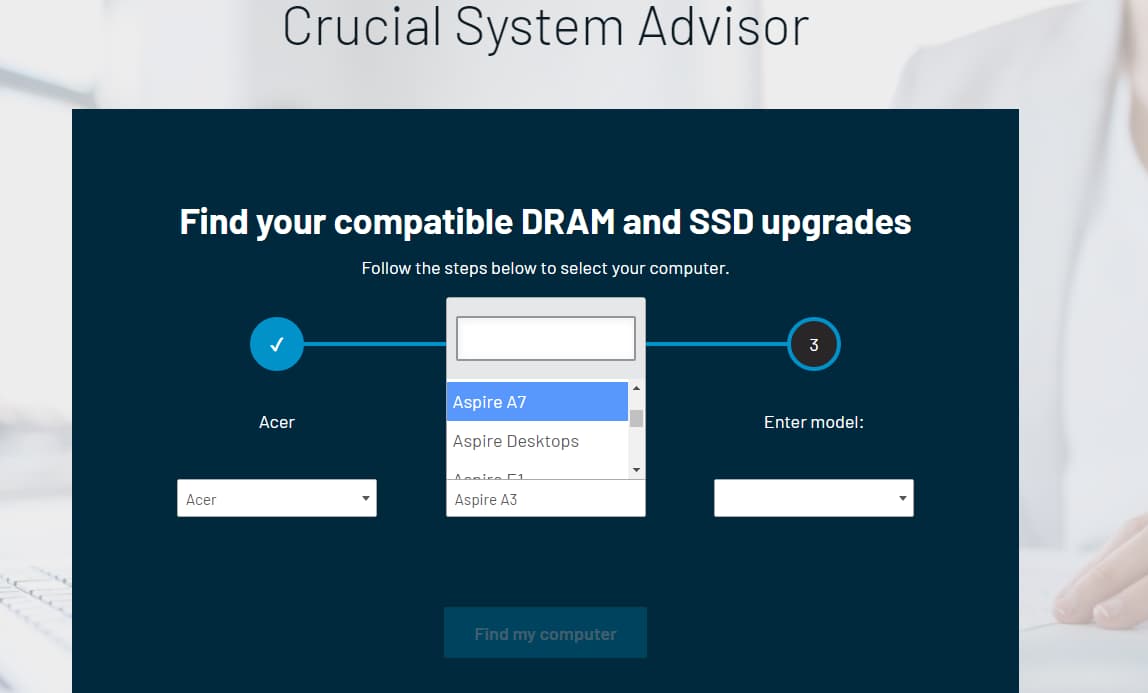Click the Acer dropdown's arrow icon
The image size is (1148, 693).
coord(365,498)
